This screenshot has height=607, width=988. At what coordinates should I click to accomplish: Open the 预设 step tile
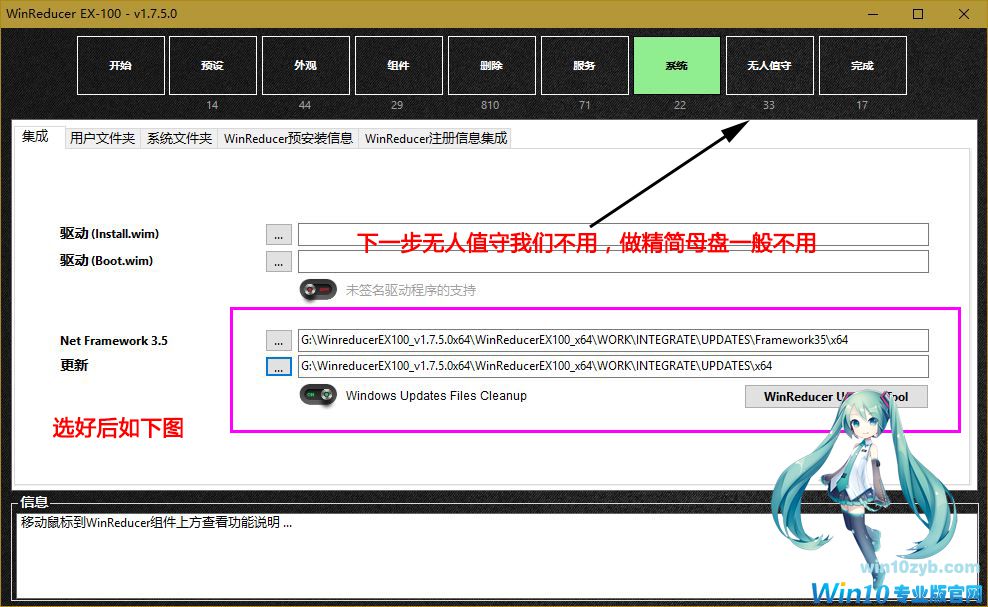212,66
